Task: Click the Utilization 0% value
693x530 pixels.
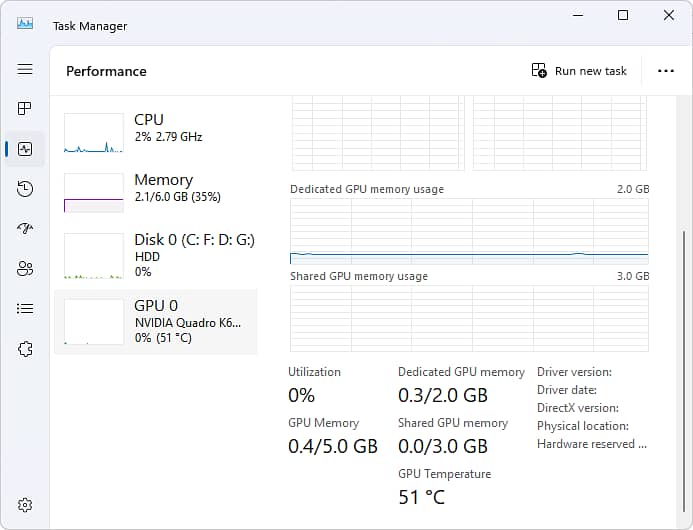Action: point(301,395)
